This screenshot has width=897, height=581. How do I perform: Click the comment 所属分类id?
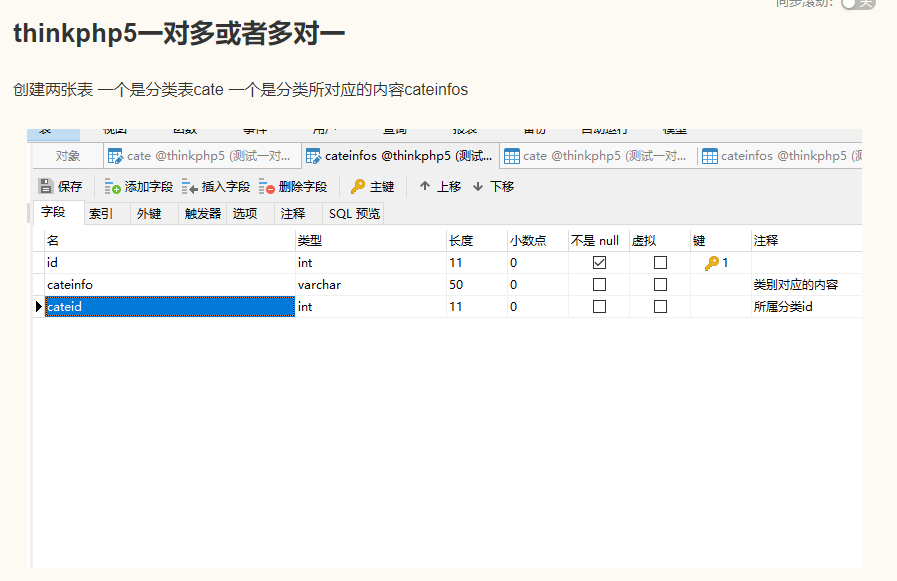(x=783, y=307)
